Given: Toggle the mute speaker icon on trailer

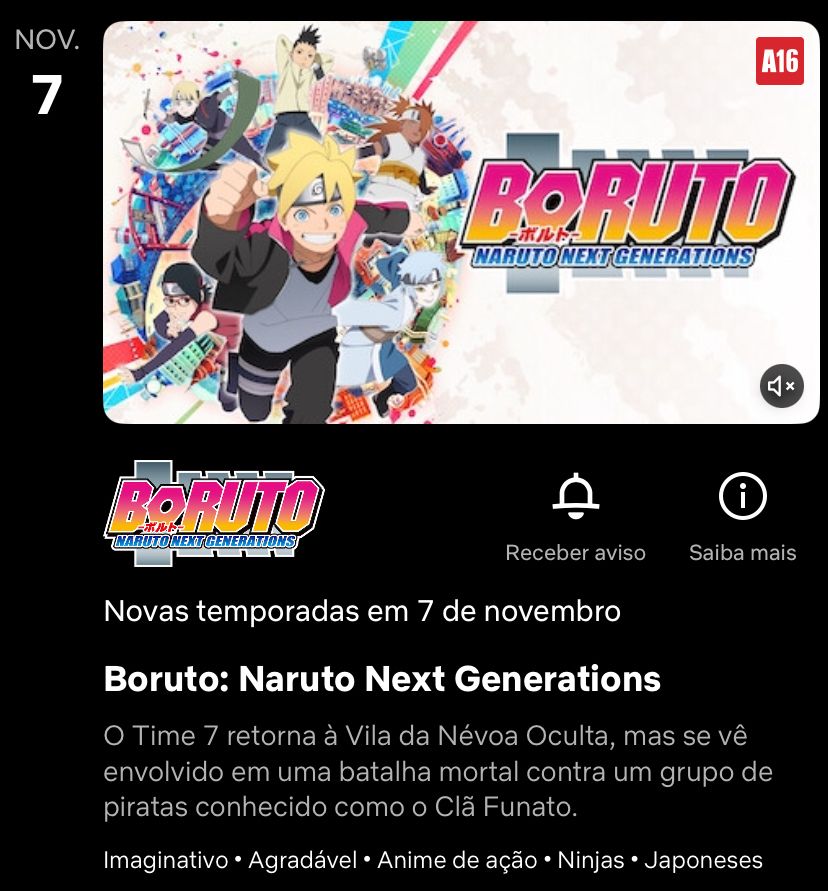Looking at the screenshot, I should point(781,386).
